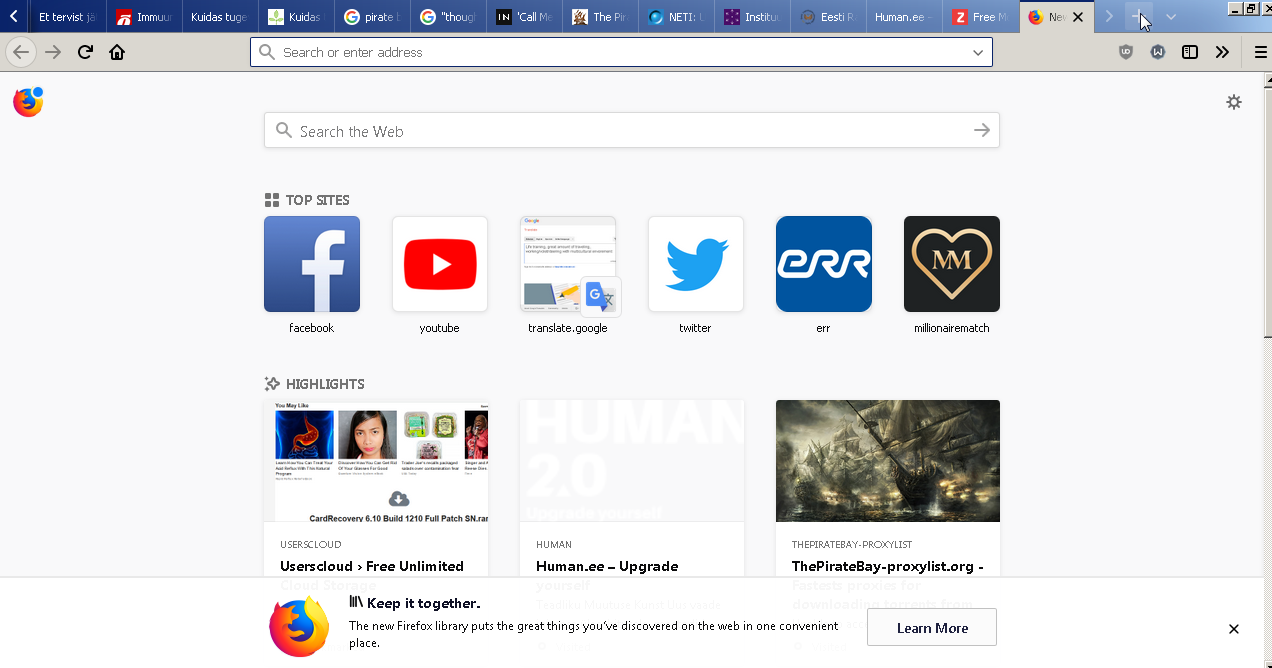1272x668 pixels.
Task: Open a new tab with plus button
Action: [1139, 17]
